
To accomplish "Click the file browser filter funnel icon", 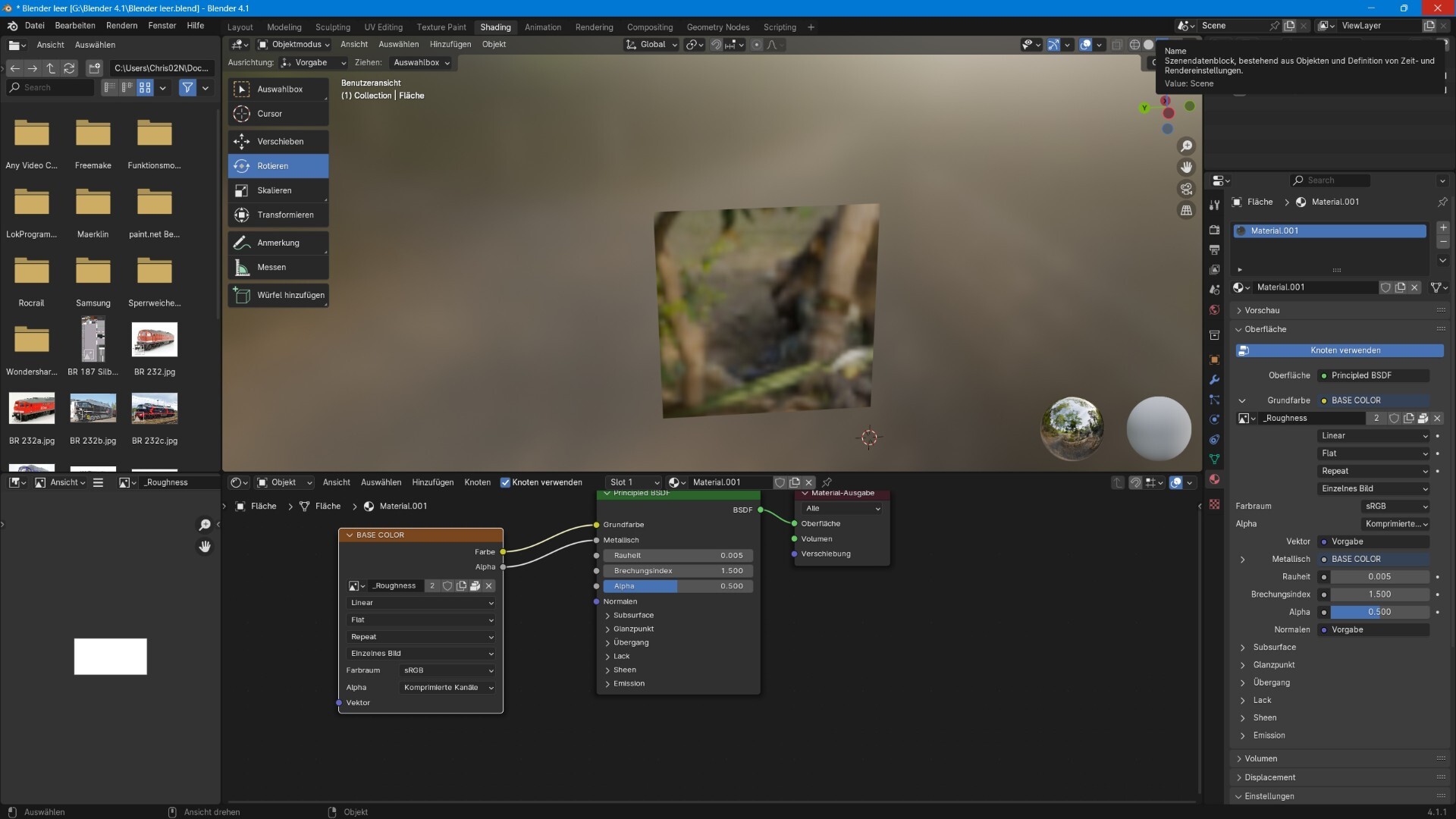I will [187, 88].
